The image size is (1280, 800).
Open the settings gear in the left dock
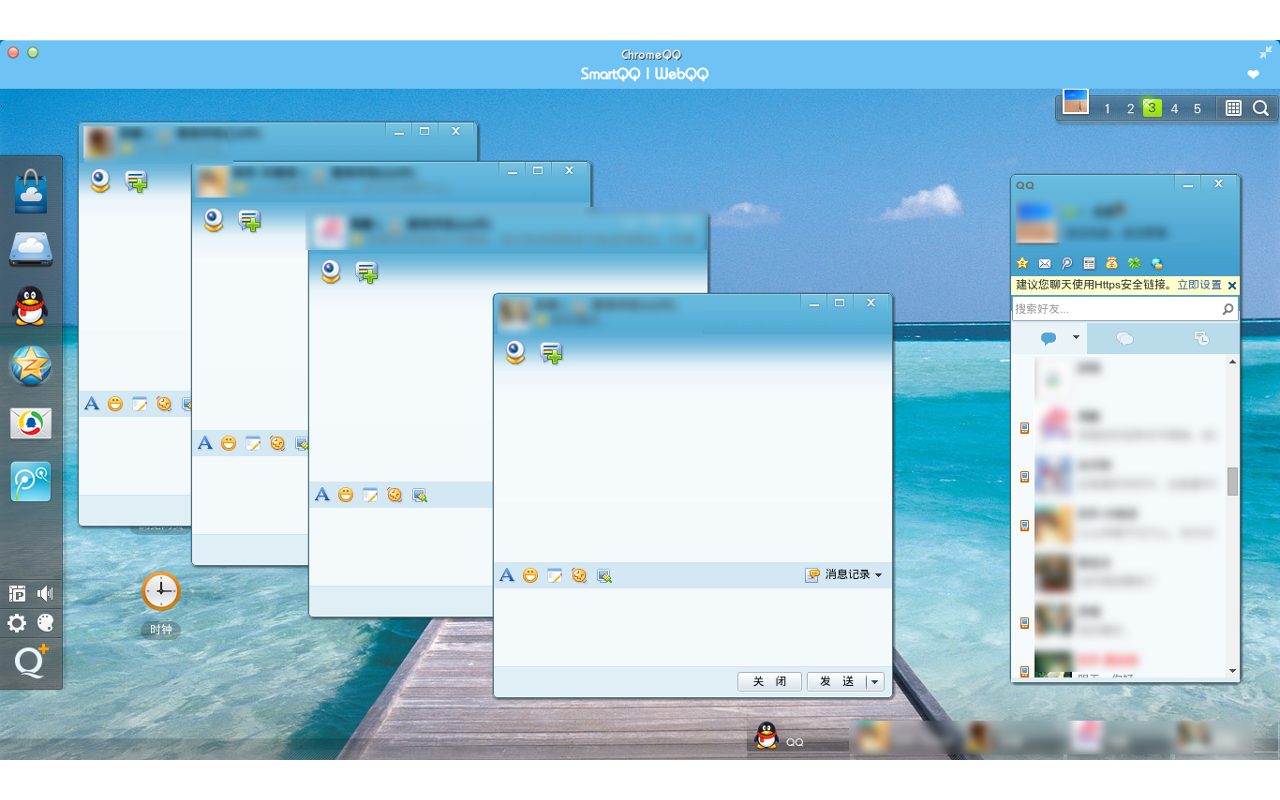point(17,623)
